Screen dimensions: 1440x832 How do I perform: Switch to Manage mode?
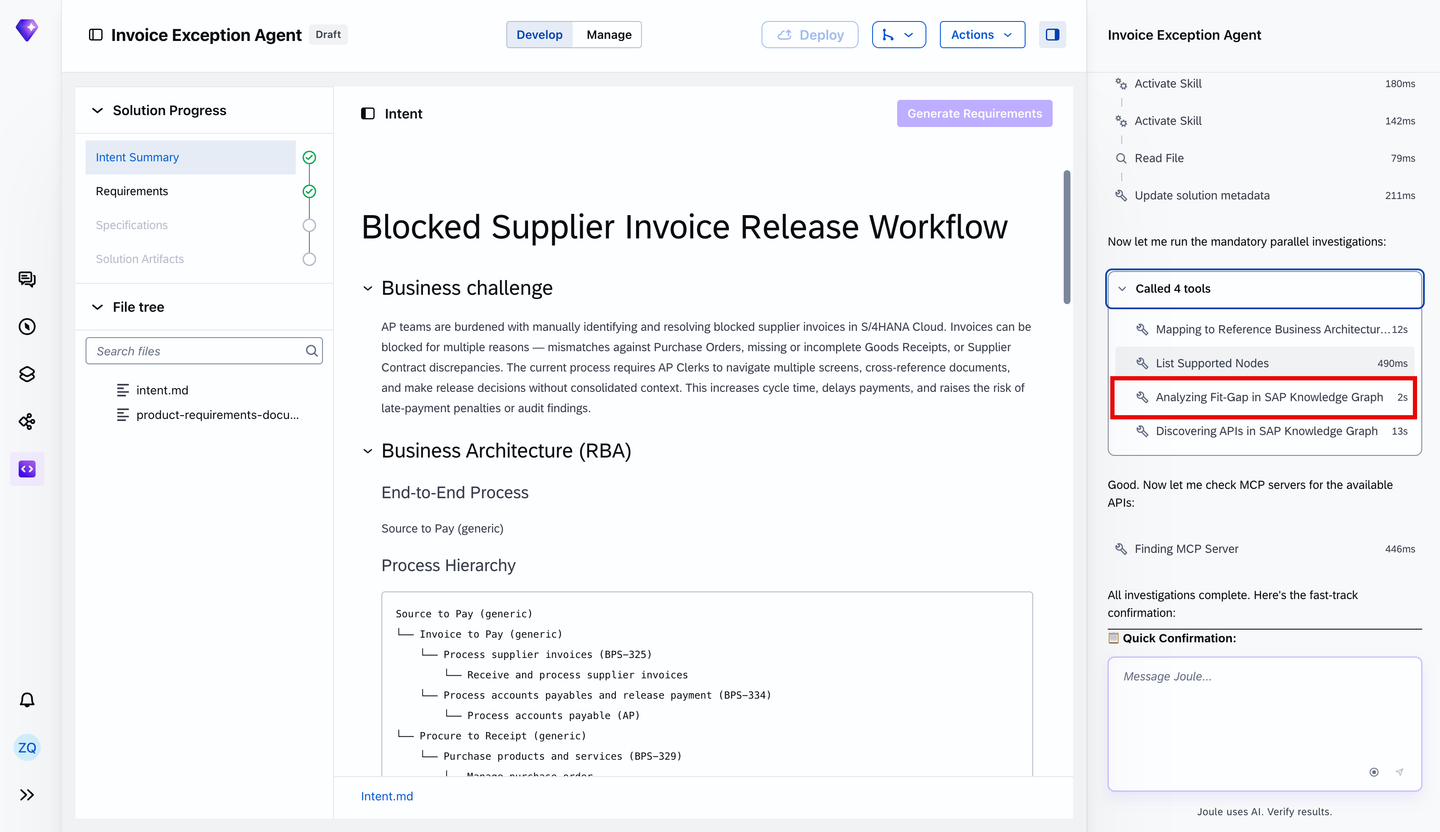click(x=608, y=35)
